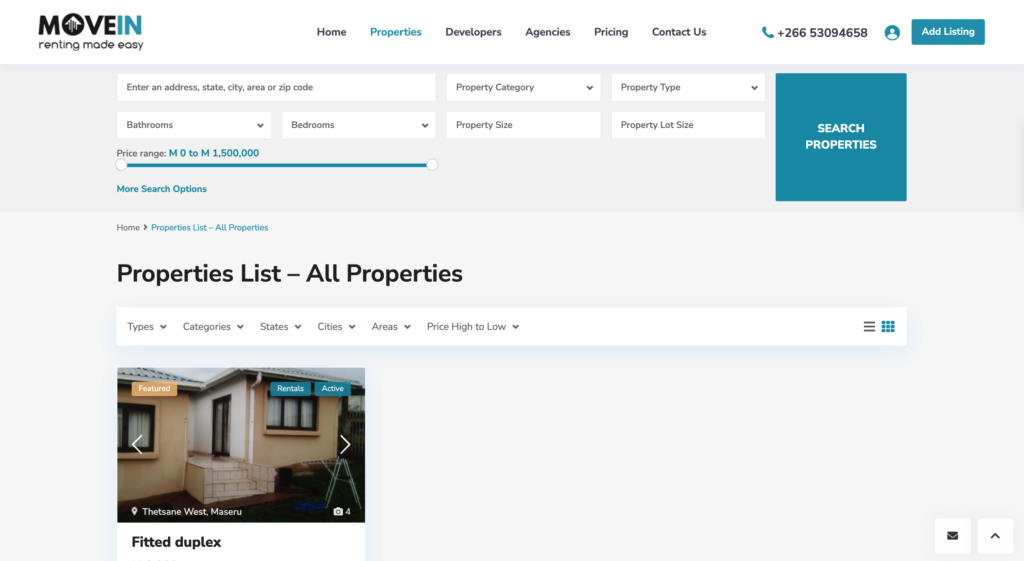Open the Areas filter dropdown
1024x561 pixels.
coord(391,327)
